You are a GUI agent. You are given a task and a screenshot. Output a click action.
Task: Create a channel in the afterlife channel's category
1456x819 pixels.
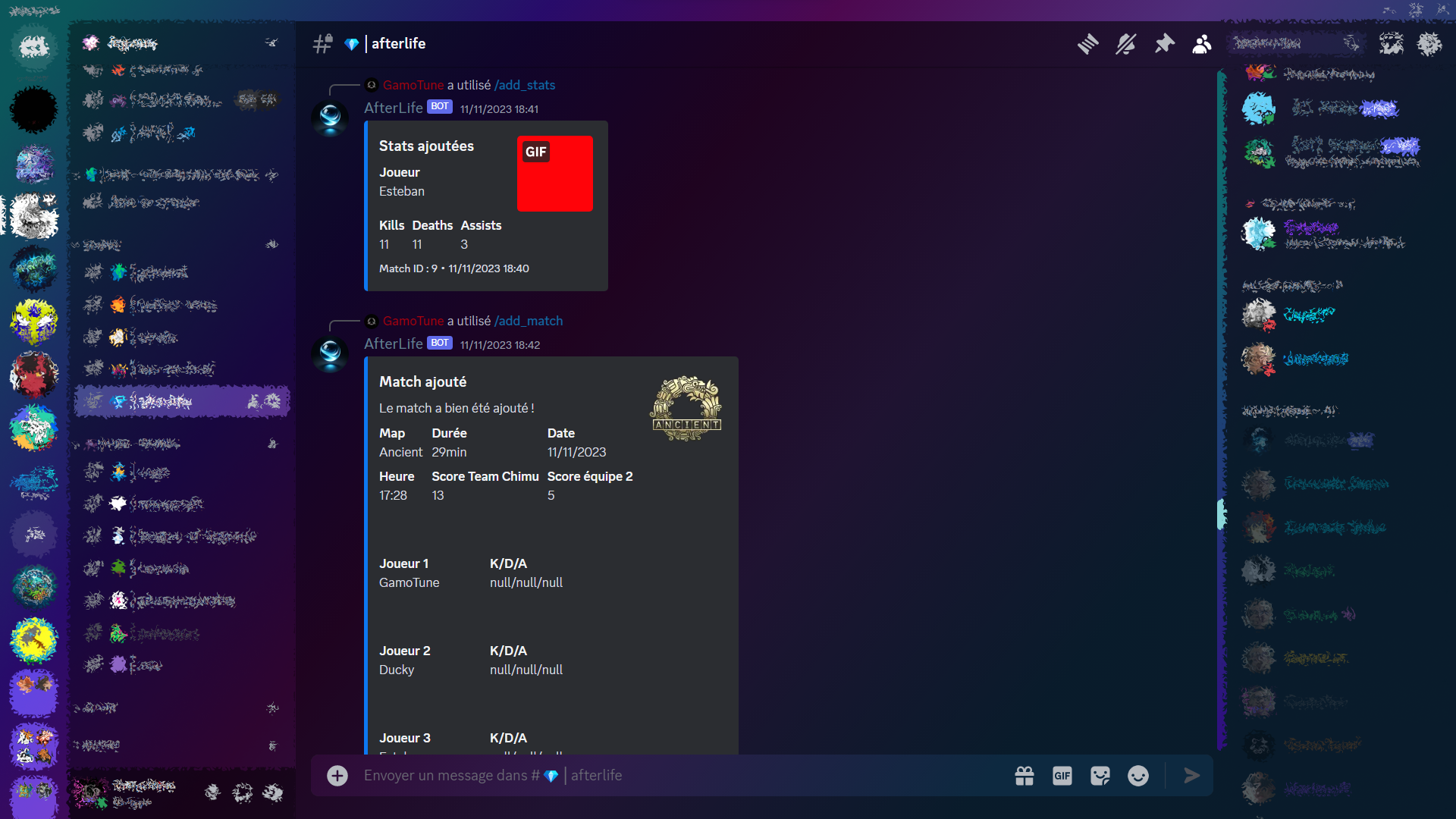point(272,244)
